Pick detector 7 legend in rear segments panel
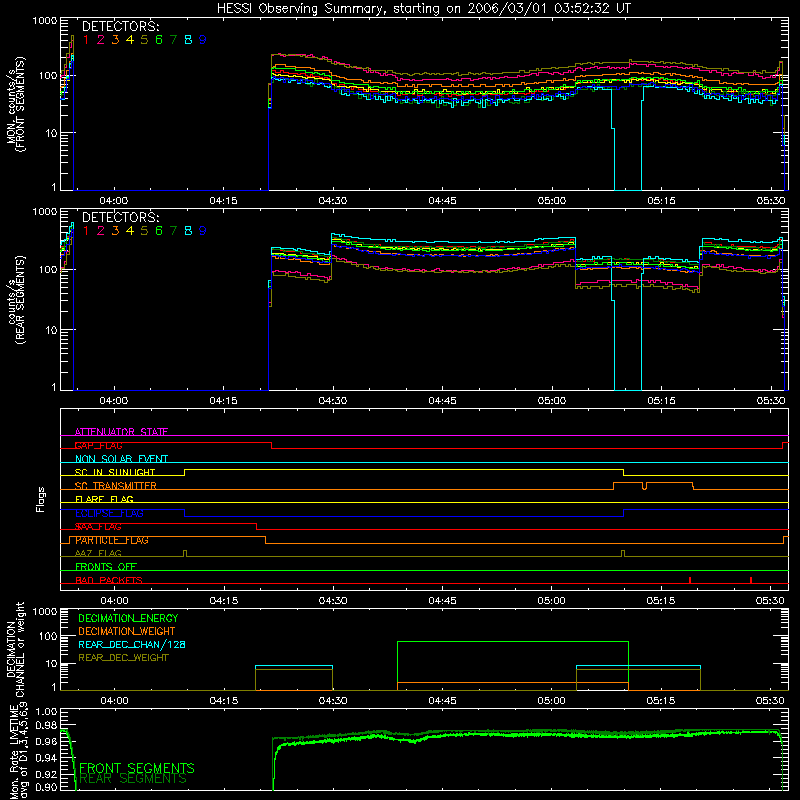This screenshot has width=800, height=800. (173, 231)
